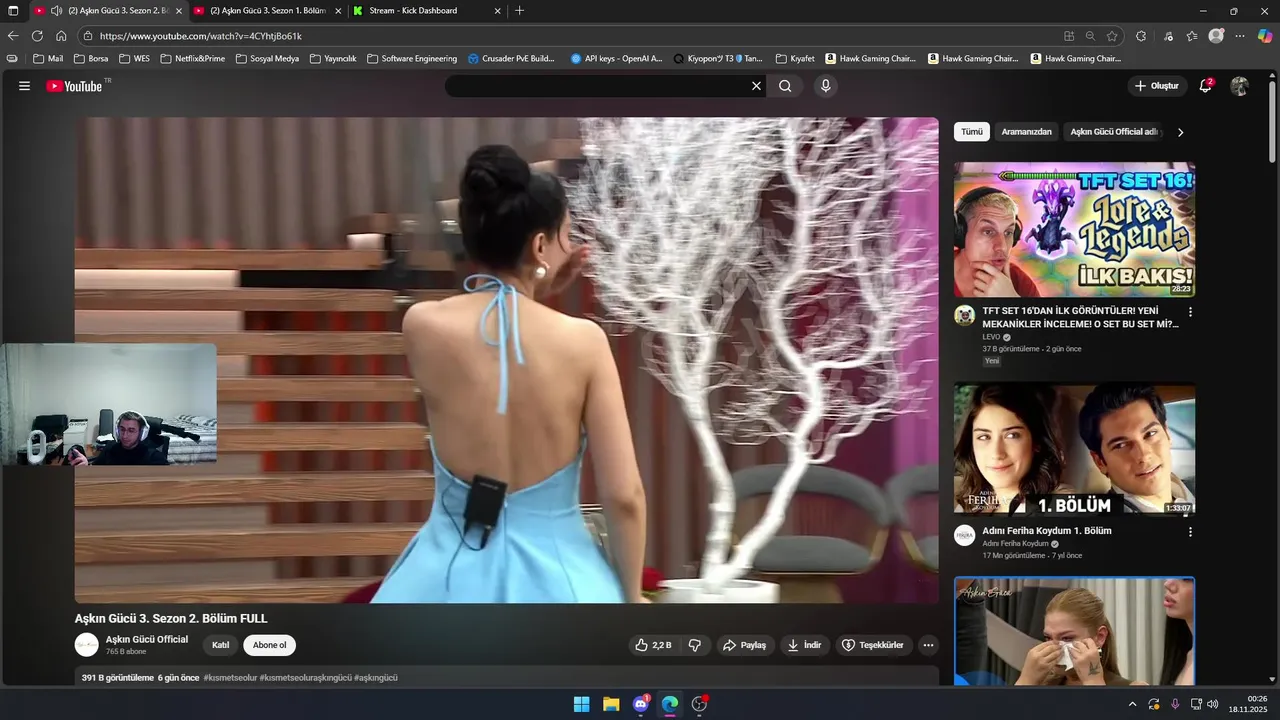Open the YouTube account avatar menu
Viewport: 1280px width, 720px height.
coord(1239,86)
